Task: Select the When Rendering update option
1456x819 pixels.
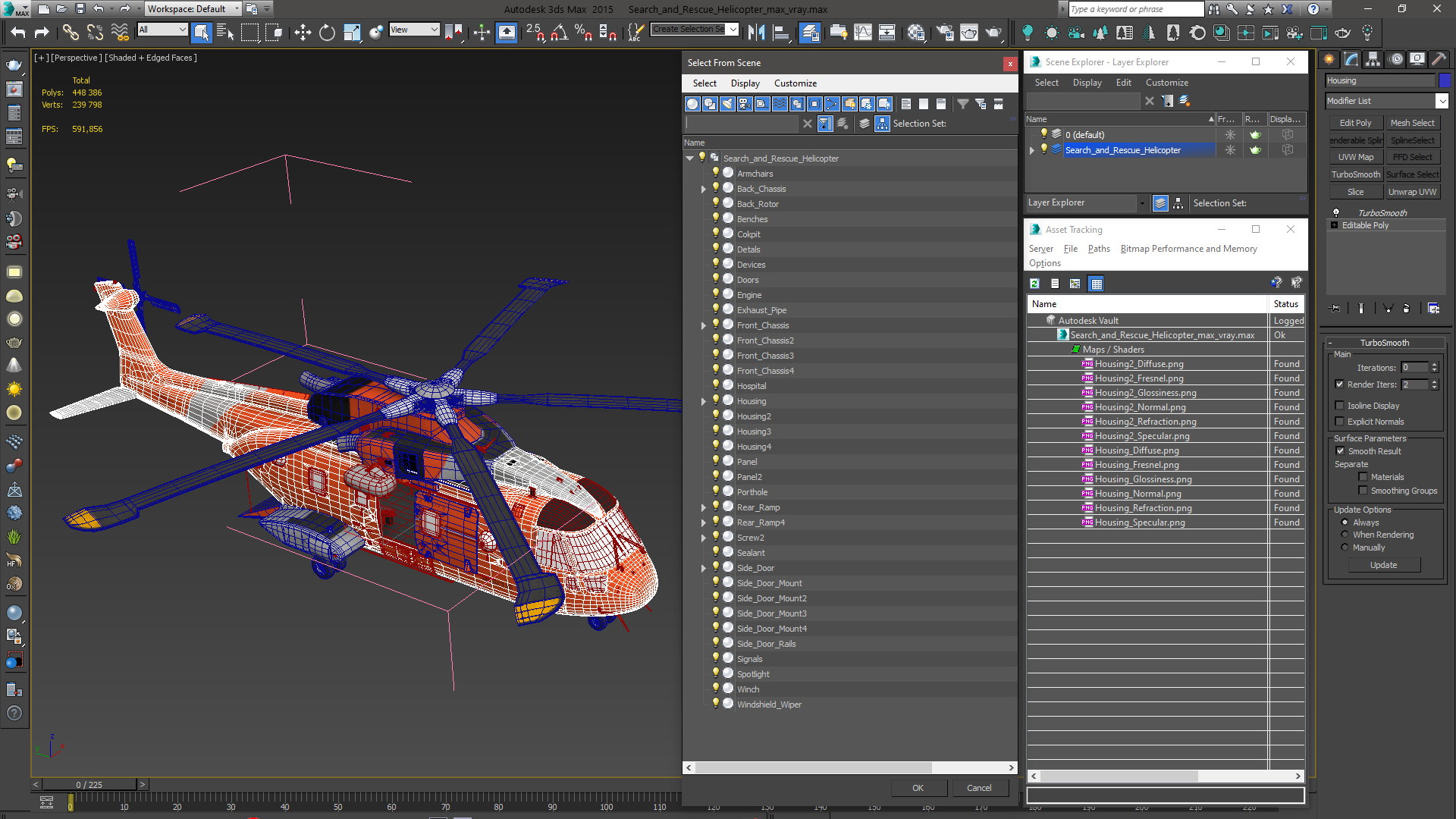Action: click(x=1345, y=535)
